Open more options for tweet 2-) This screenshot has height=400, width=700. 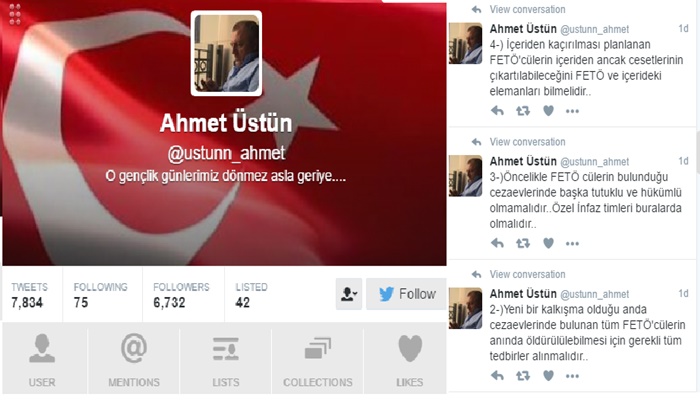(x=572, y=376)
